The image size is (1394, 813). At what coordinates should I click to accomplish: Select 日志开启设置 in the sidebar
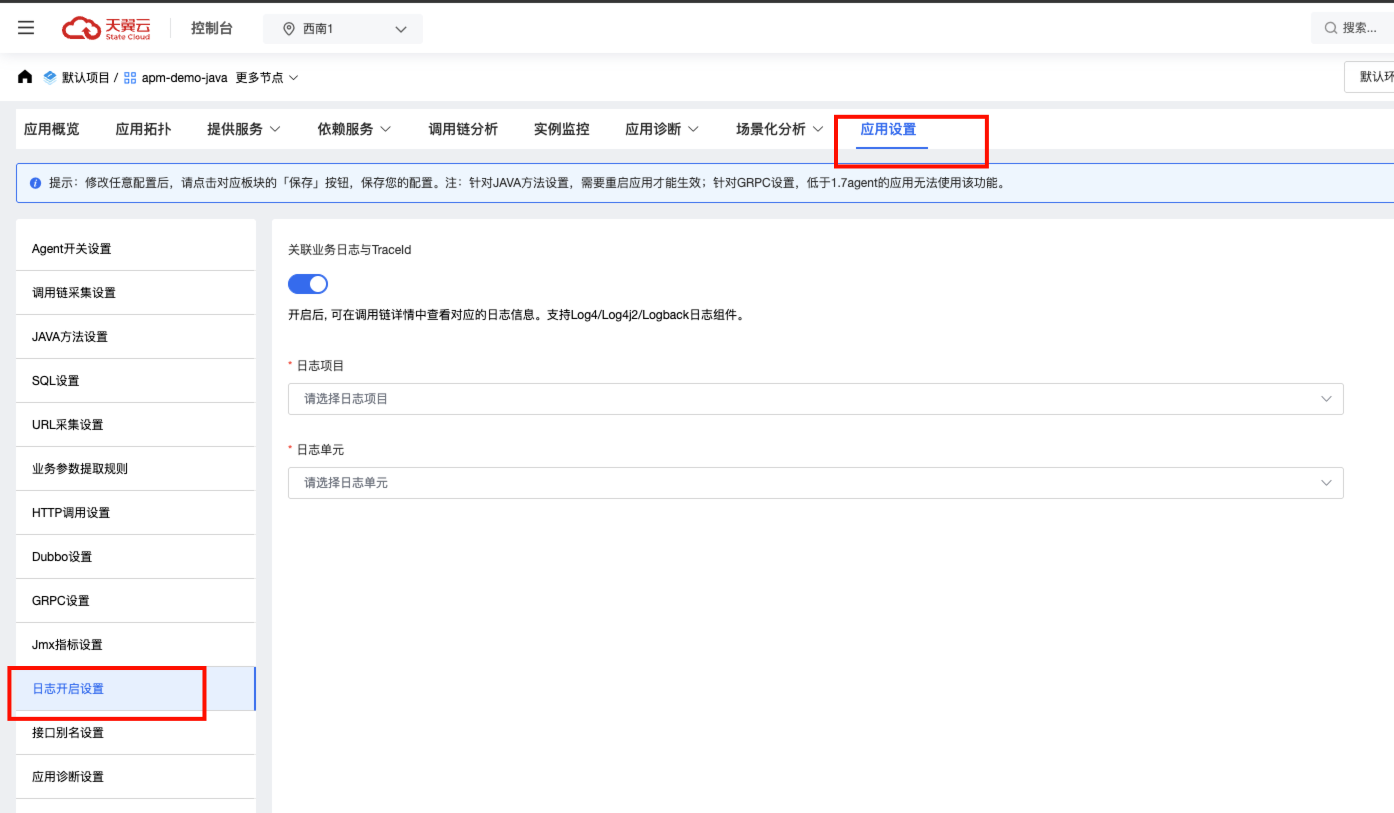136,689
